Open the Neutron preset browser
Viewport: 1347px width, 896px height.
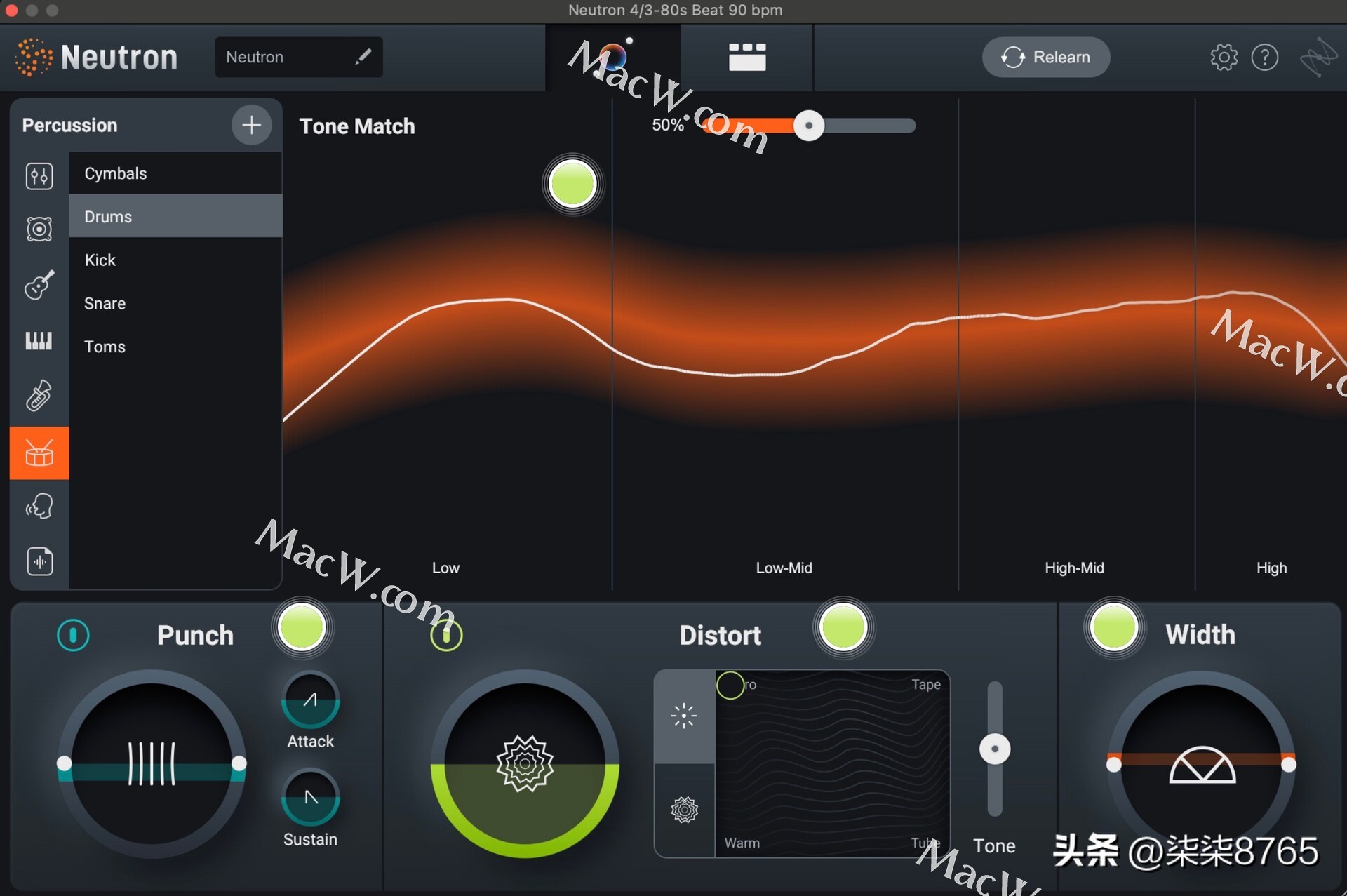click(298, 57)
